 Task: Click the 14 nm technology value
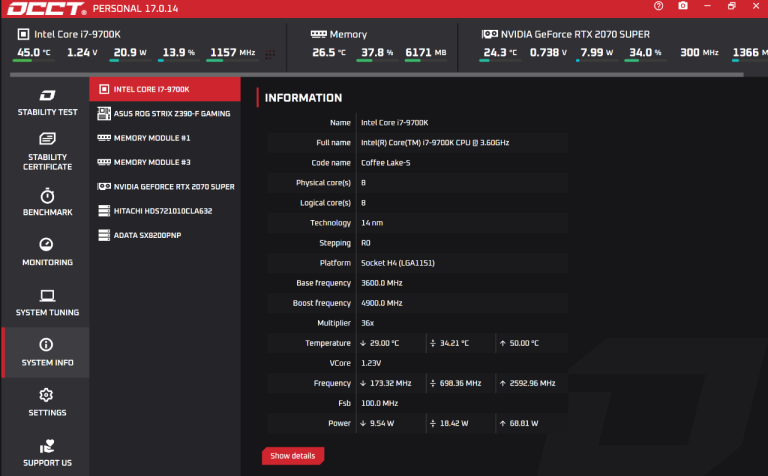click(x=372, y=223)
